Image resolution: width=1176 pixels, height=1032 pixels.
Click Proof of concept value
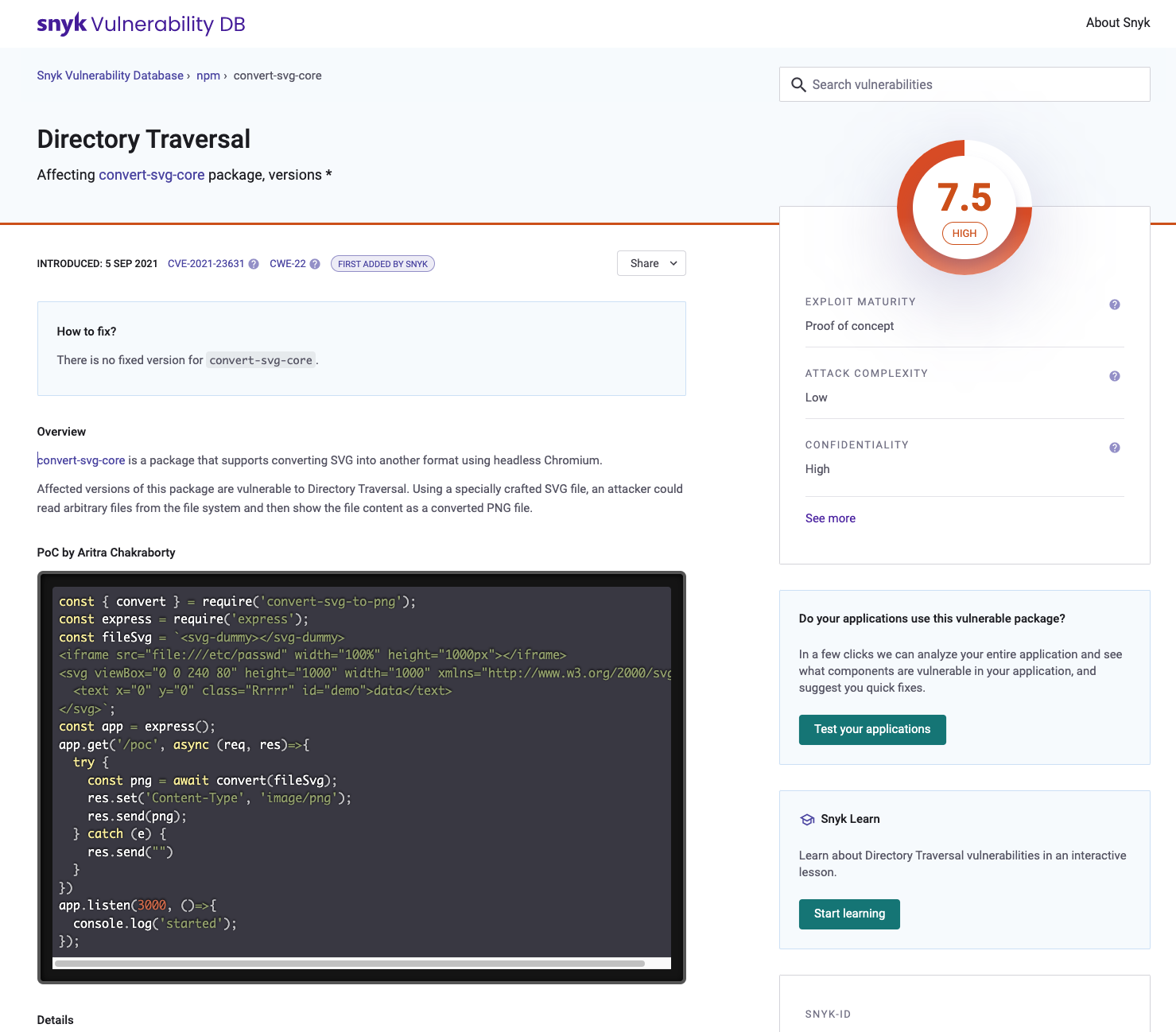pos(849,326)
